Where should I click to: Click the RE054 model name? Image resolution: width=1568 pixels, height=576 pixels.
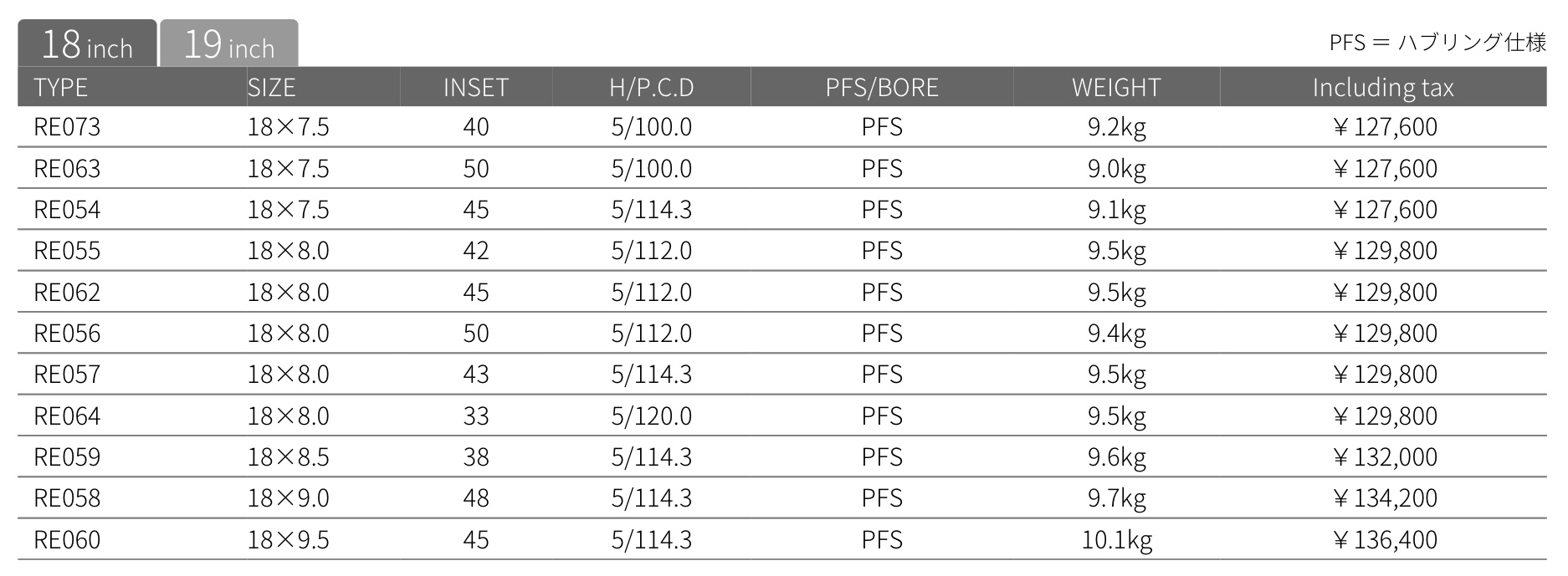click(x=67, y=210)
